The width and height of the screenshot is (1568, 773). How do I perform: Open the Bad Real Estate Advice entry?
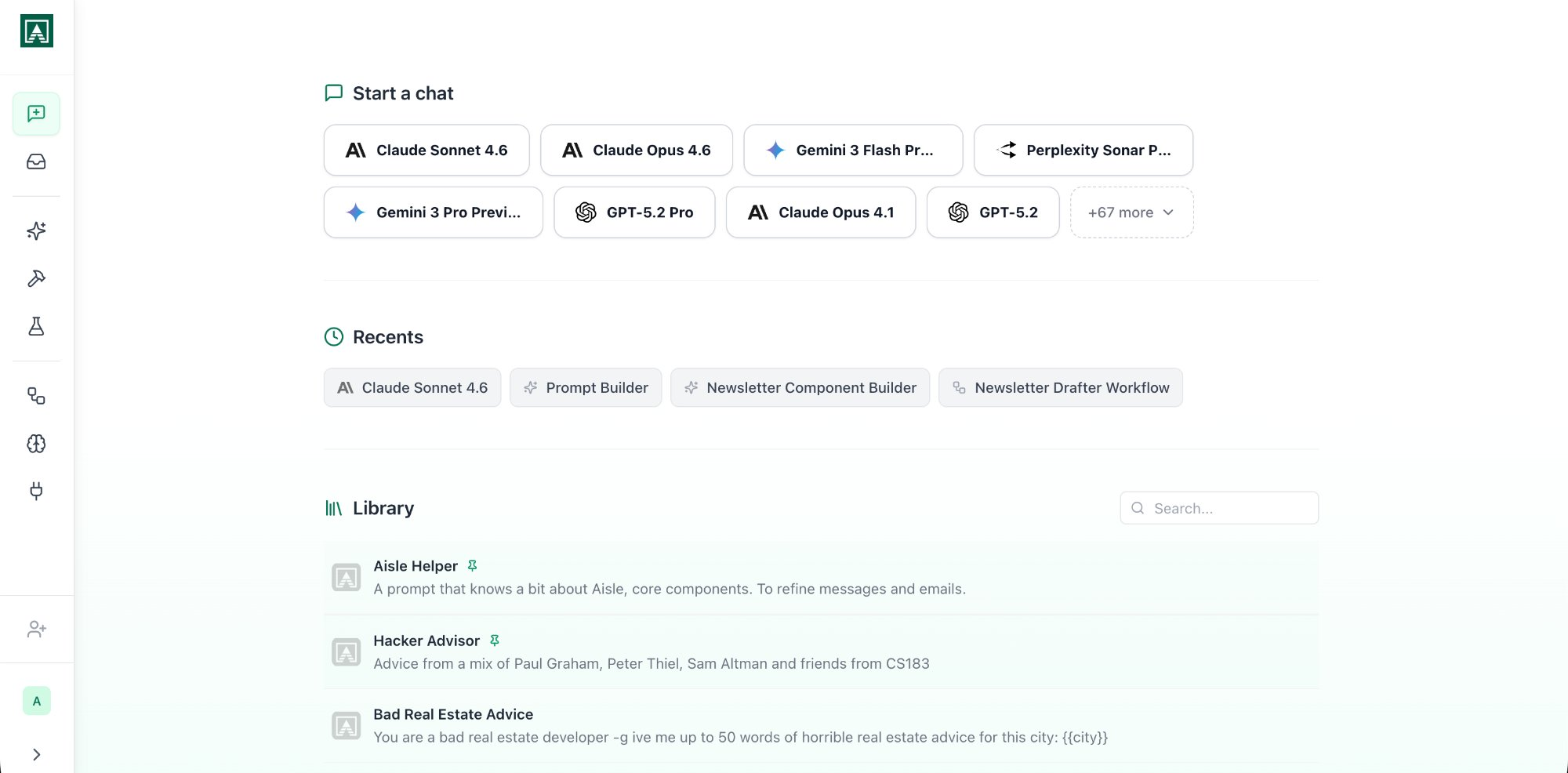click(x=821, y=726)
